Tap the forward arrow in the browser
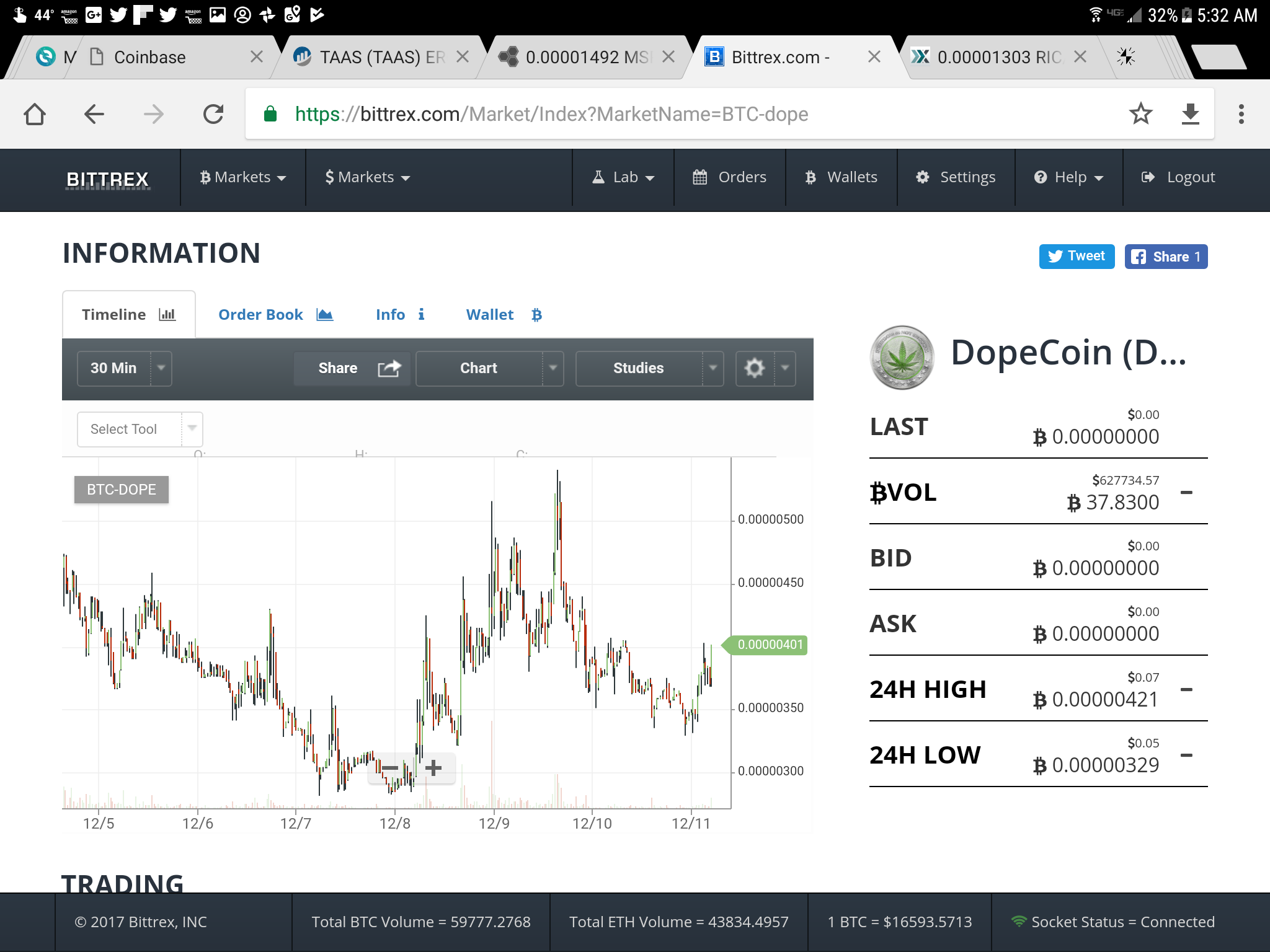The width and height of the screenshot is (1270, 952). pos(153,114)
